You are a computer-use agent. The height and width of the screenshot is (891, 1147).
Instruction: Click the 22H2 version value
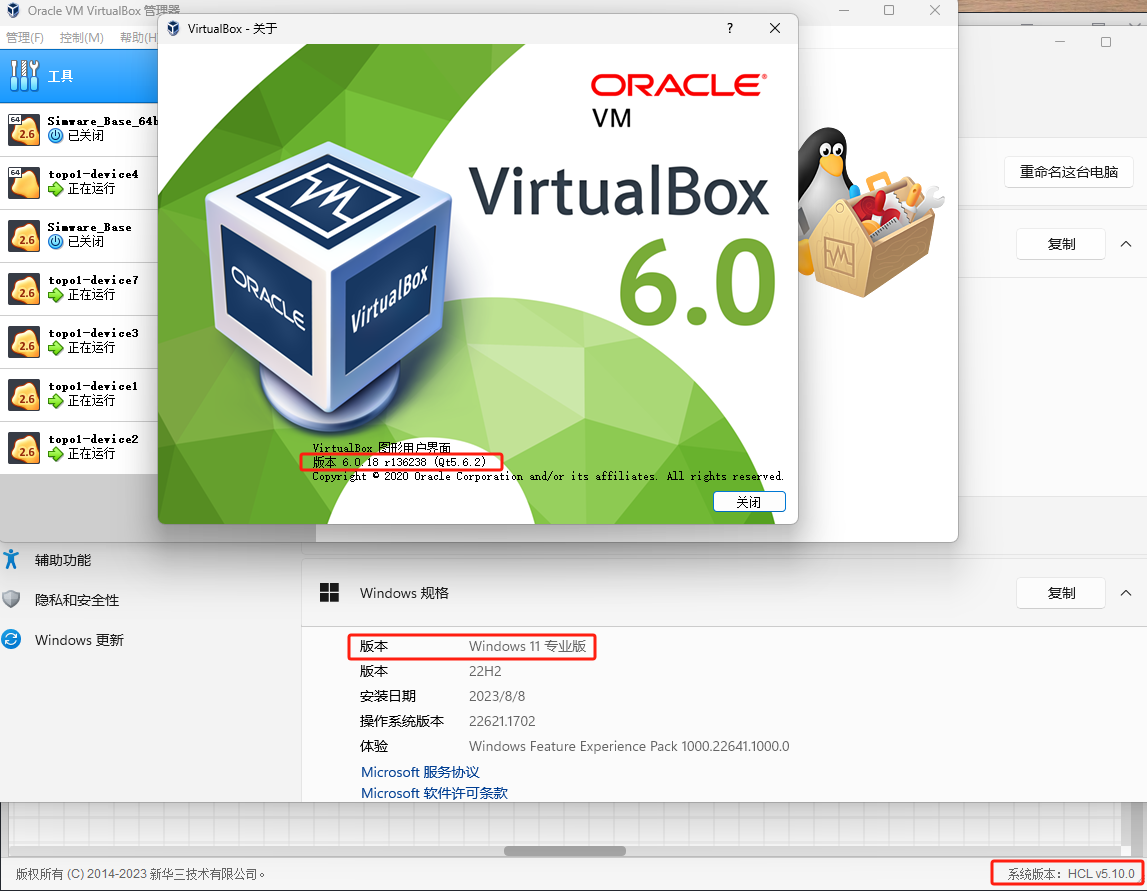[x=485, y=671]
